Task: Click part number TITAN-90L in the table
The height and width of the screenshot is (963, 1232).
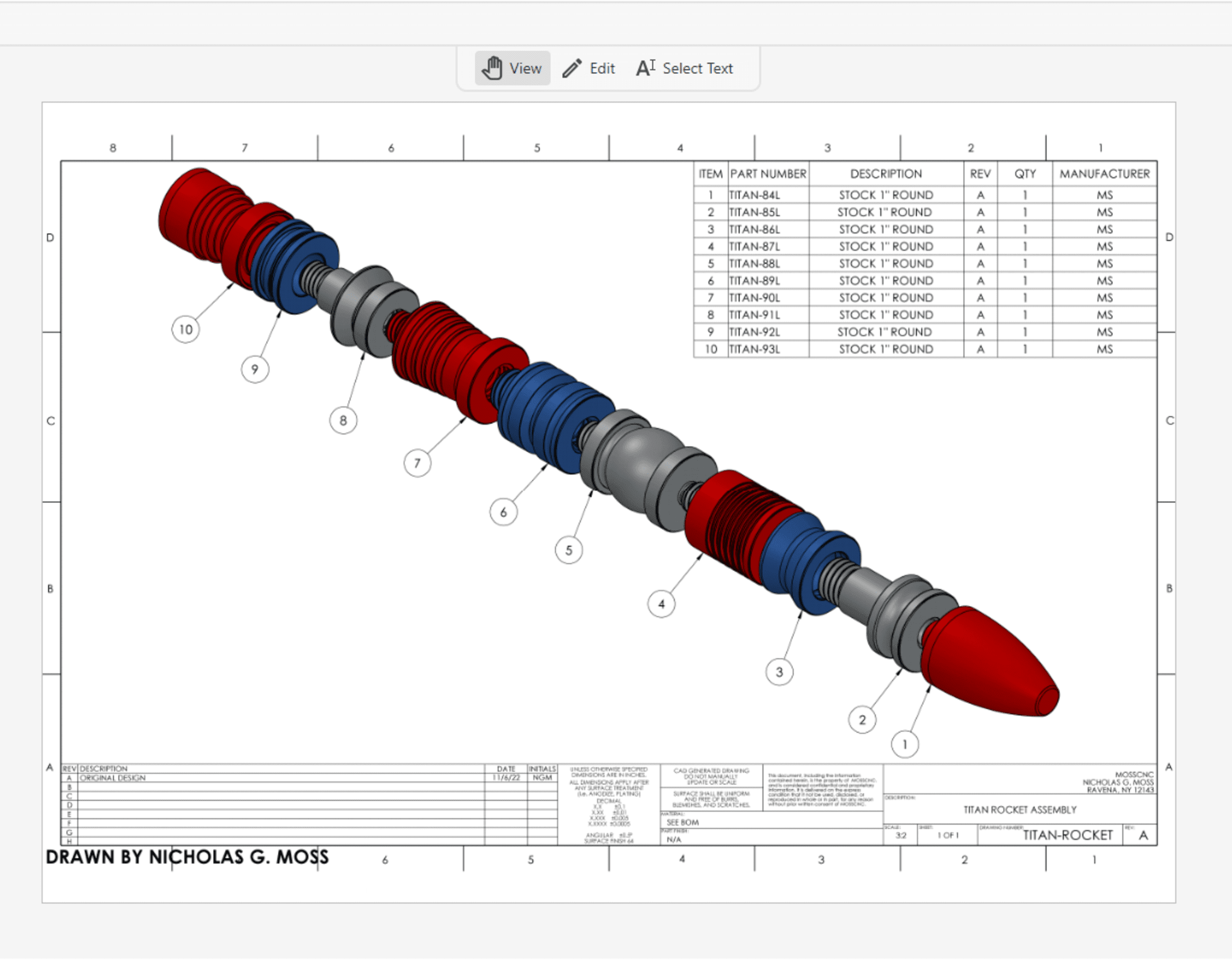Action: point(754,298)
